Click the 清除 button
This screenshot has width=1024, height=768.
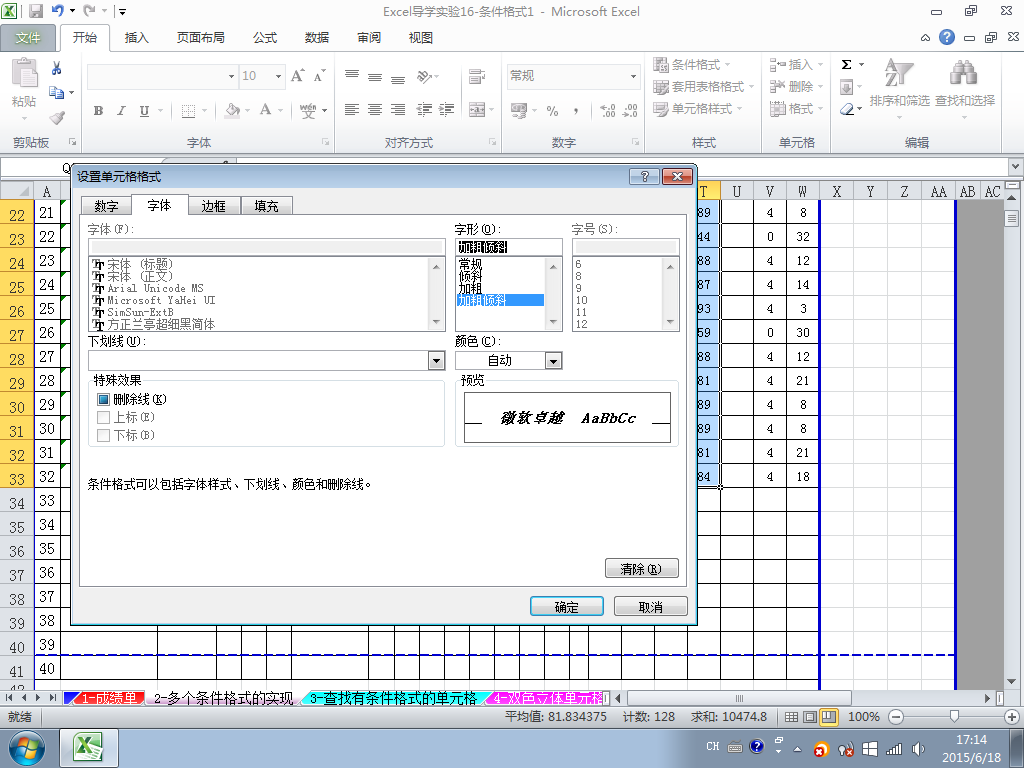coord(641,569)
